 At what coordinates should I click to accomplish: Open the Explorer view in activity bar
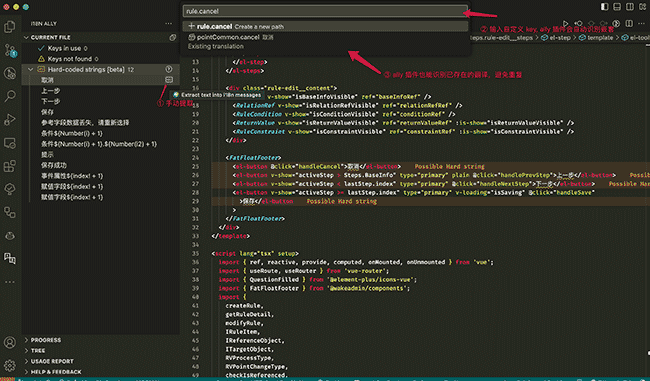pyautogui.click(x=10, y=27)
